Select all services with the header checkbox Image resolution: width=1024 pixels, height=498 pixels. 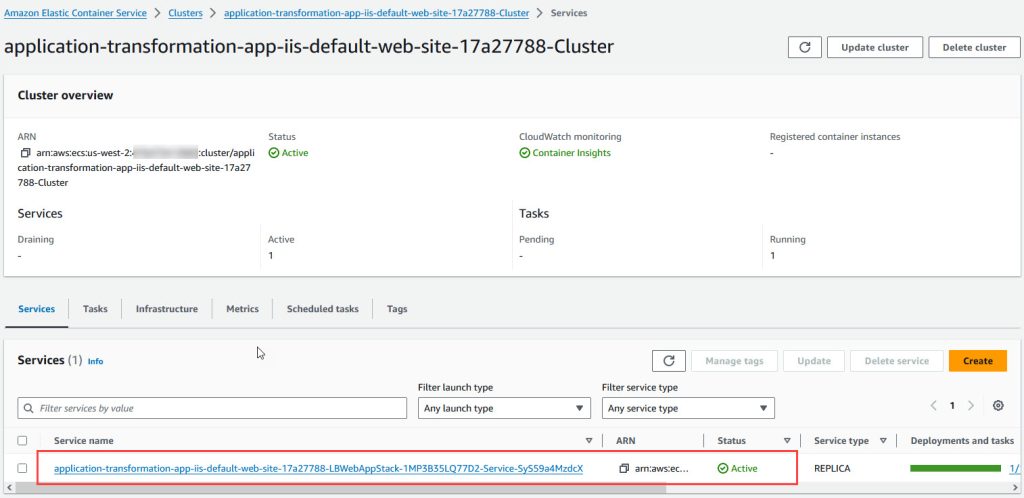tap(22, 441)
